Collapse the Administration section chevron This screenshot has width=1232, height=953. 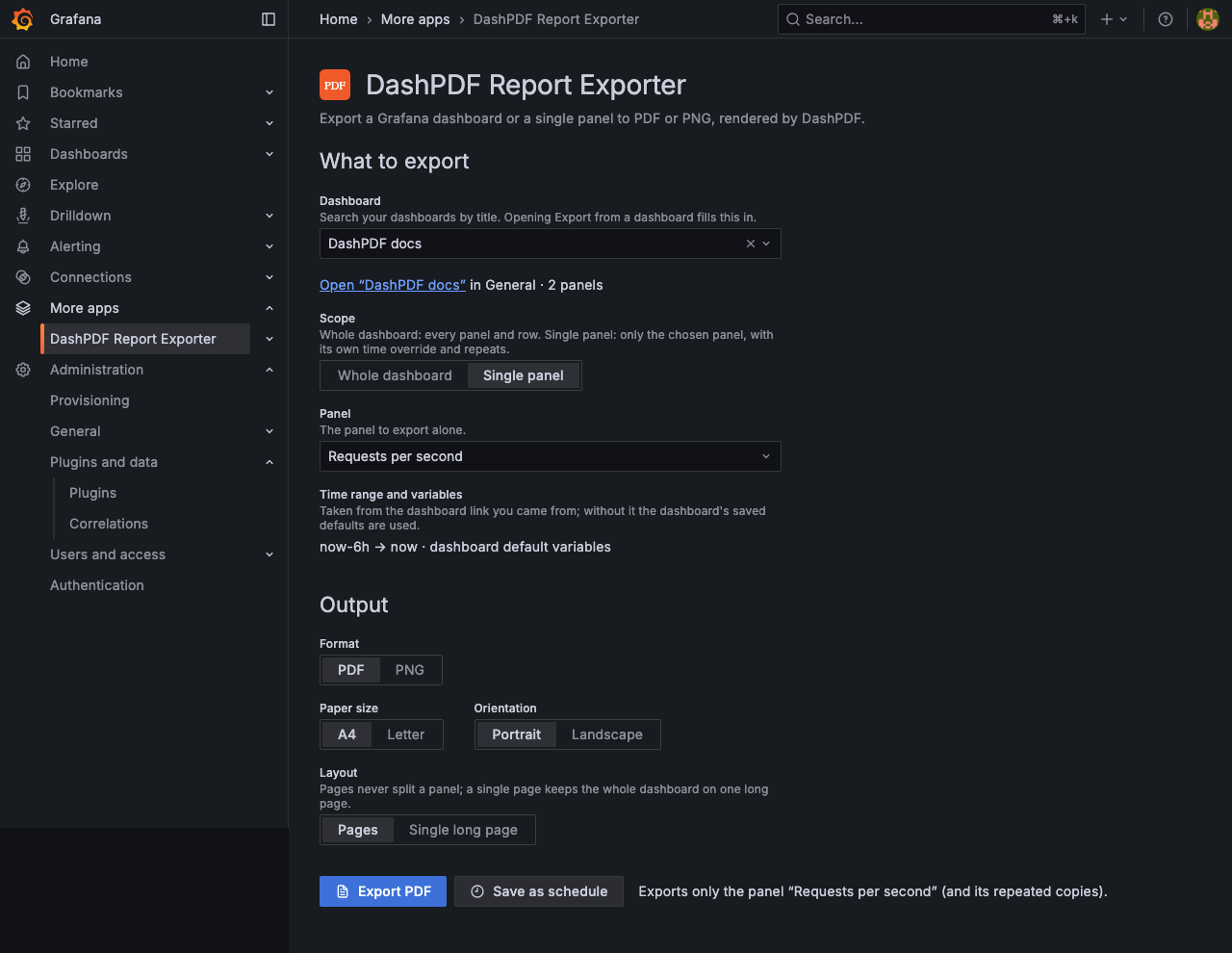click(269, 370)
